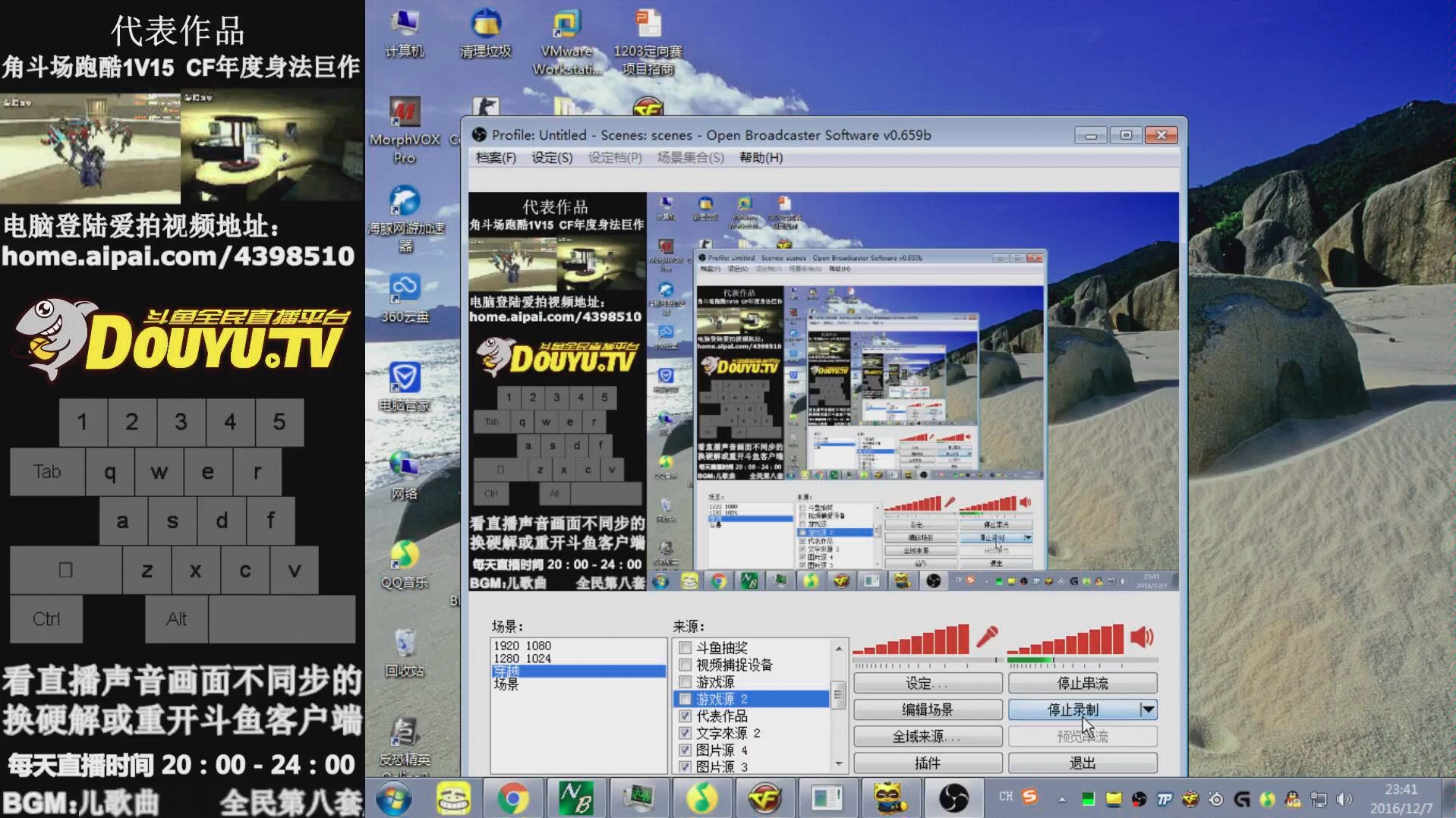The image size is (1456, 818).
Task: Open the QQ音乐 desktop shortcut
Action: (x=405, y=565)
